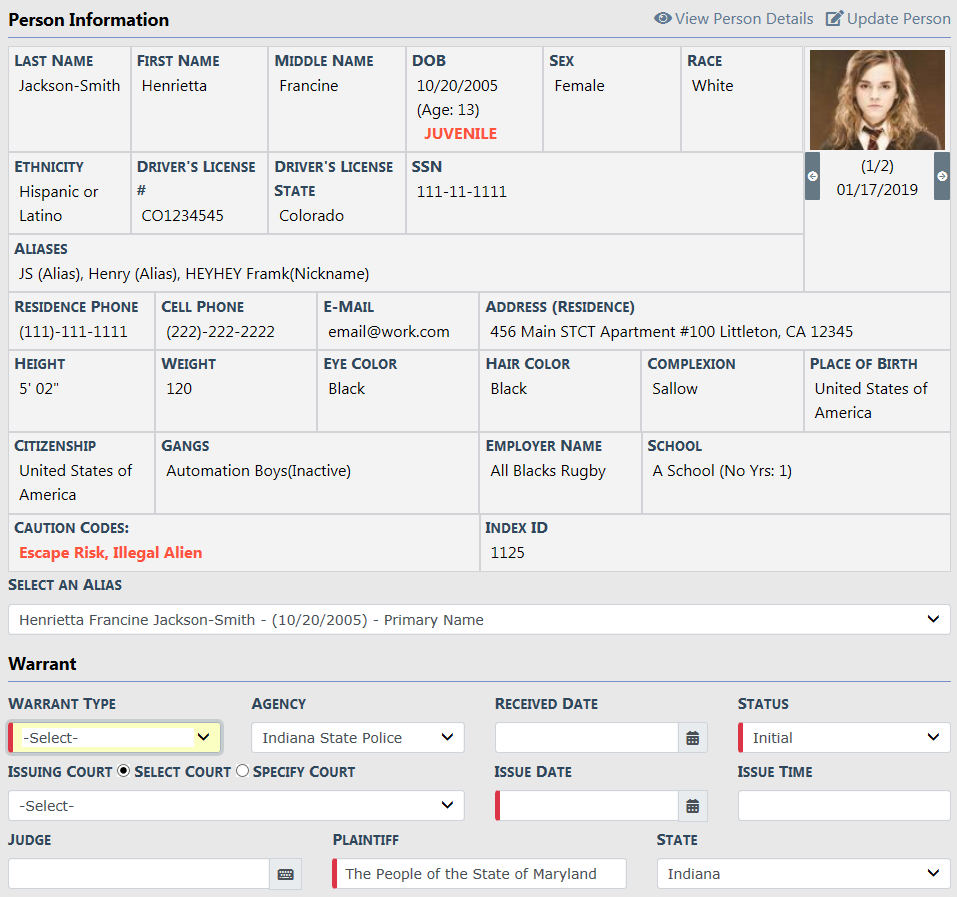Image resolution: width=957 pixels, height=897 pixels.
Task: Open the Status dropdown set to Initial
Action: [x=844, y=738]
